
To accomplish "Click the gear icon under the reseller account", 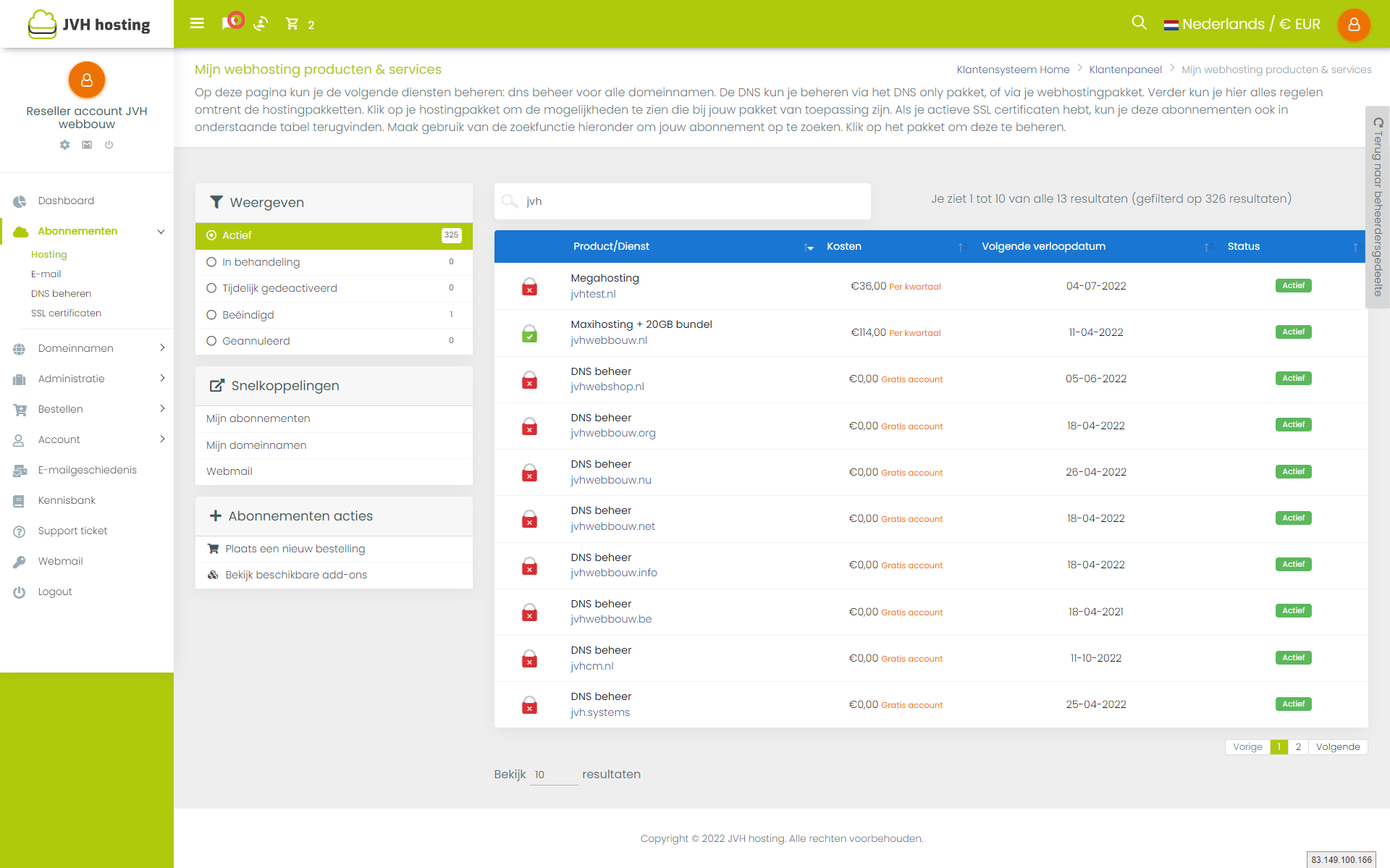I will [65, 145].
